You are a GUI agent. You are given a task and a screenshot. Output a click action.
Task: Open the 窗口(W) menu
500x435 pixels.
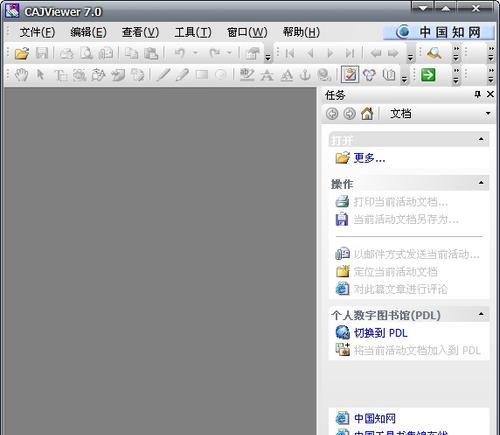click(x=247, y=32)
